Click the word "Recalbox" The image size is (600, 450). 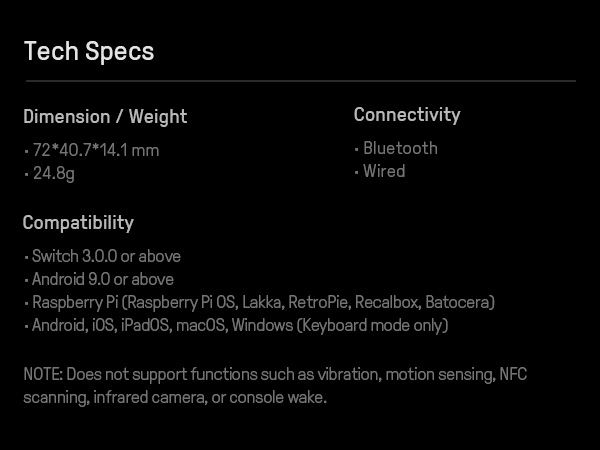(389, 302)
